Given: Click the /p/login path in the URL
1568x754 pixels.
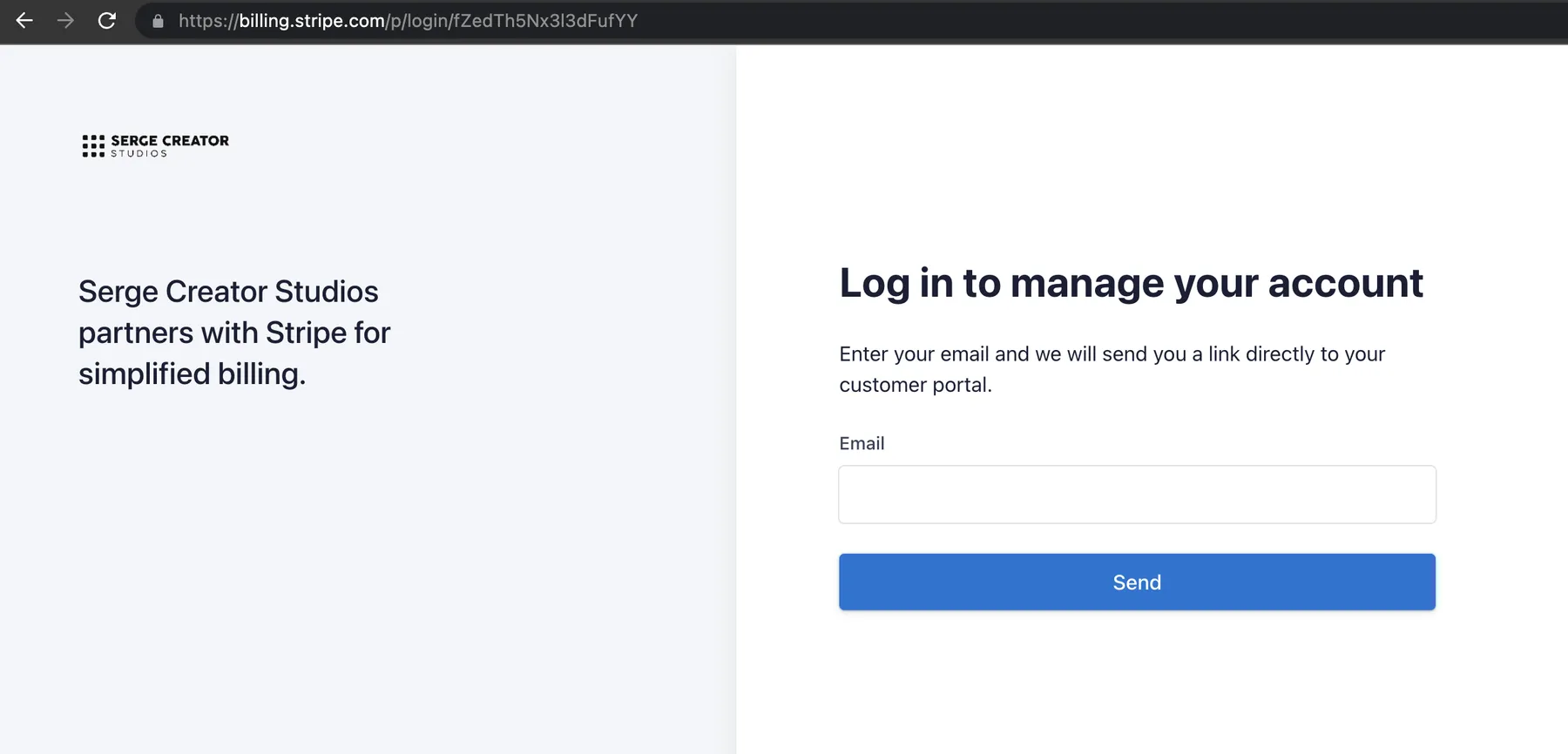Looking at the screenshot, I should click(417, 21).
